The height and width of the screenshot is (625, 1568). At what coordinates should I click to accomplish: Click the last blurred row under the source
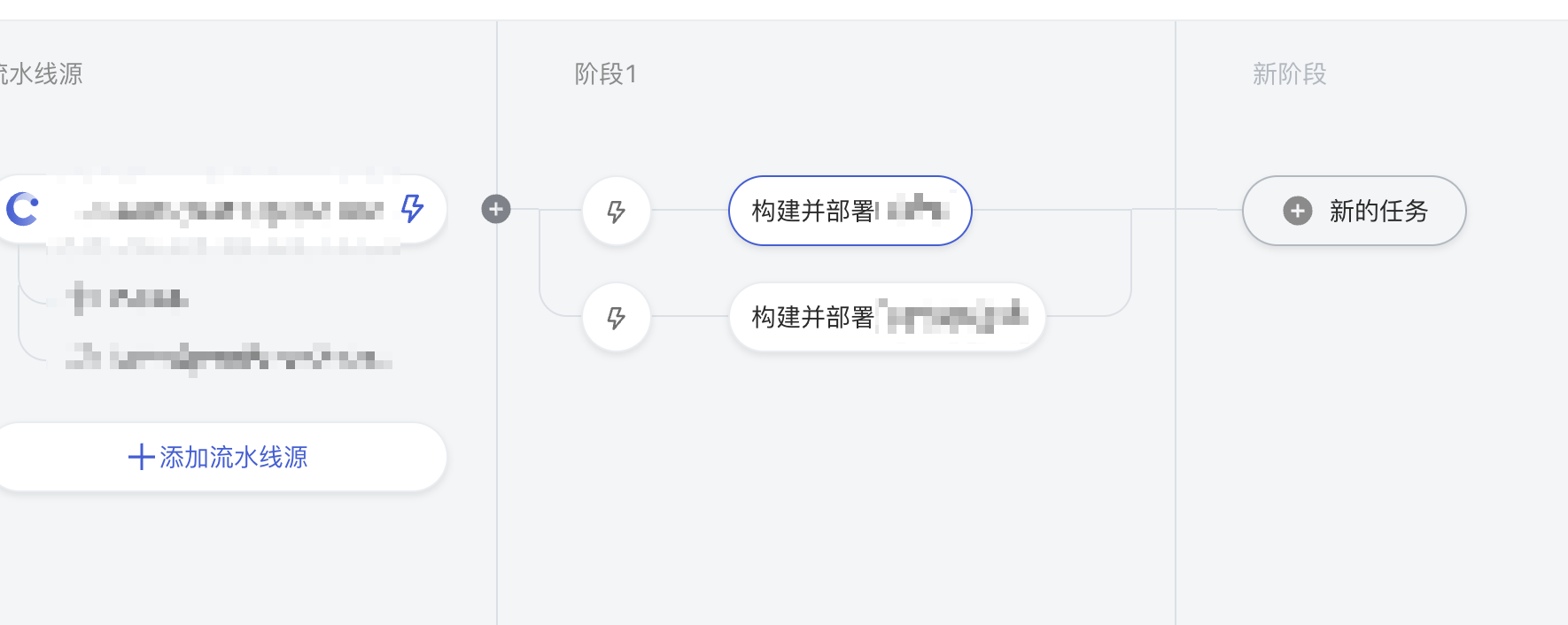pyautogui.click(x=229, y=358)
